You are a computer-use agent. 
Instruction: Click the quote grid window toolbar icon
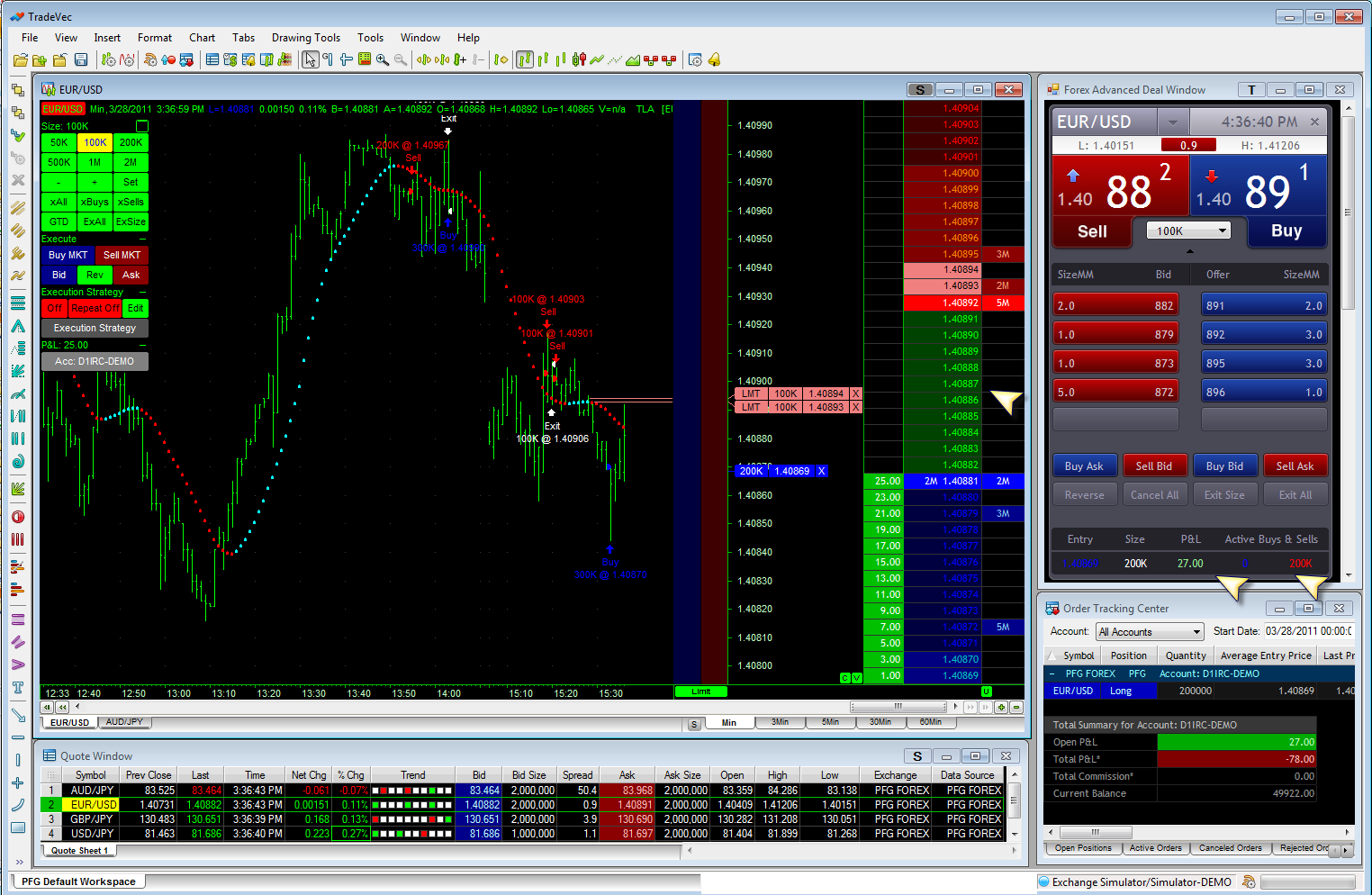(x=212, y=60)
